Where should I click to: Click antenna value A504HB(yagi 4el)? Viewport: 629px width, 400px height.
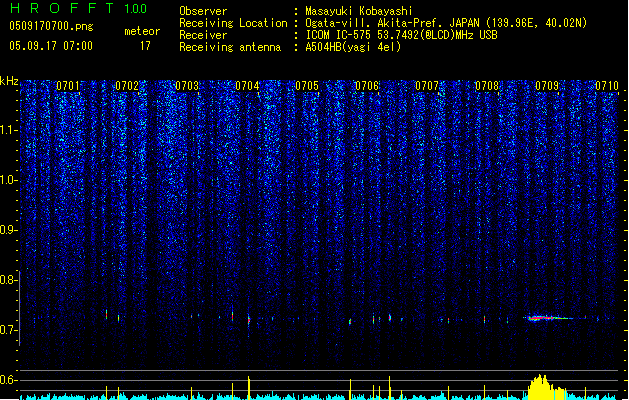point(353,47)
